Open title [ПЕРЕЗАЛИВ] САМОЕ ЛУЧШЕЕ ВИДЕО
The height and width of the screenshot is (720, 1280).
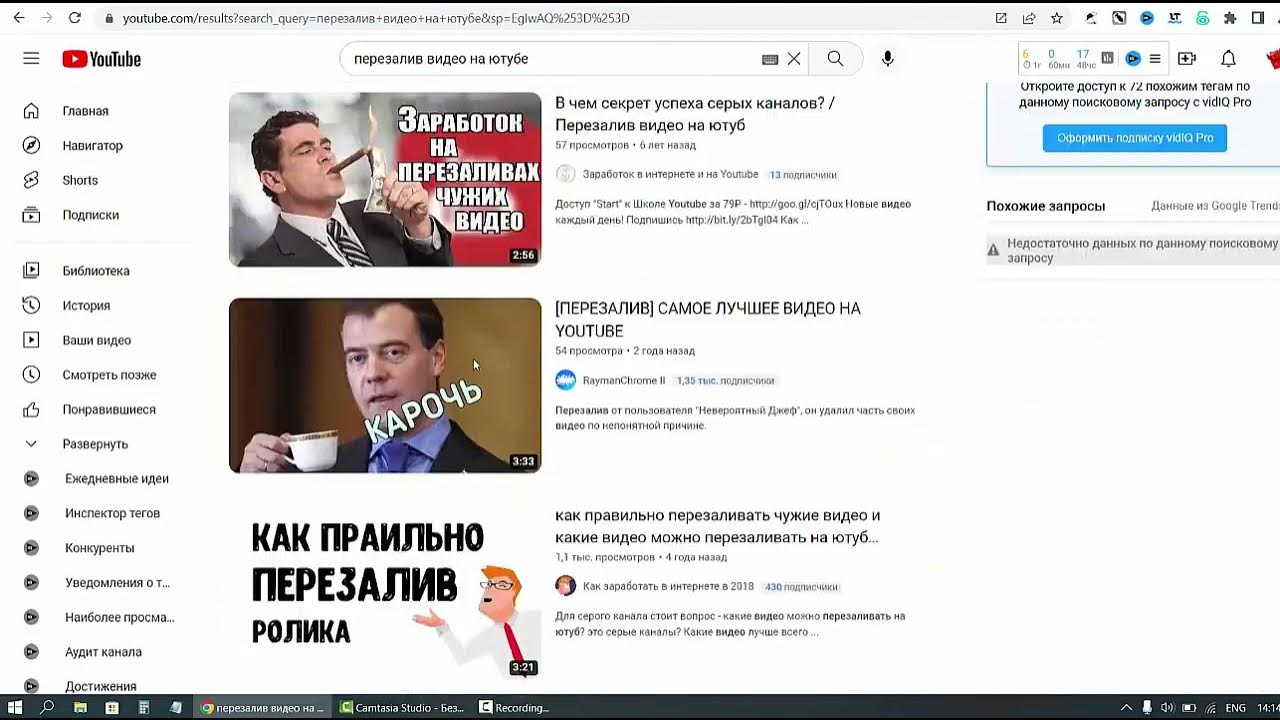(708, 320)
